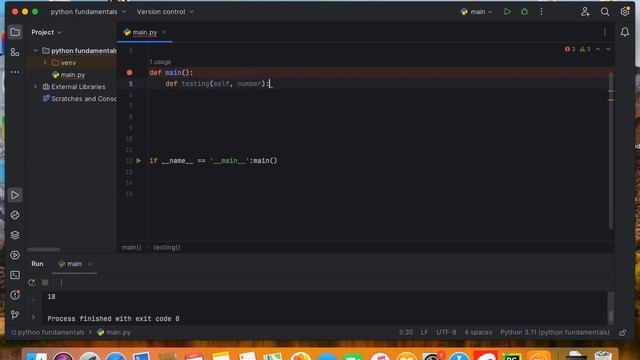
Task: Click the def testing code line
Action: pos(218,84)
